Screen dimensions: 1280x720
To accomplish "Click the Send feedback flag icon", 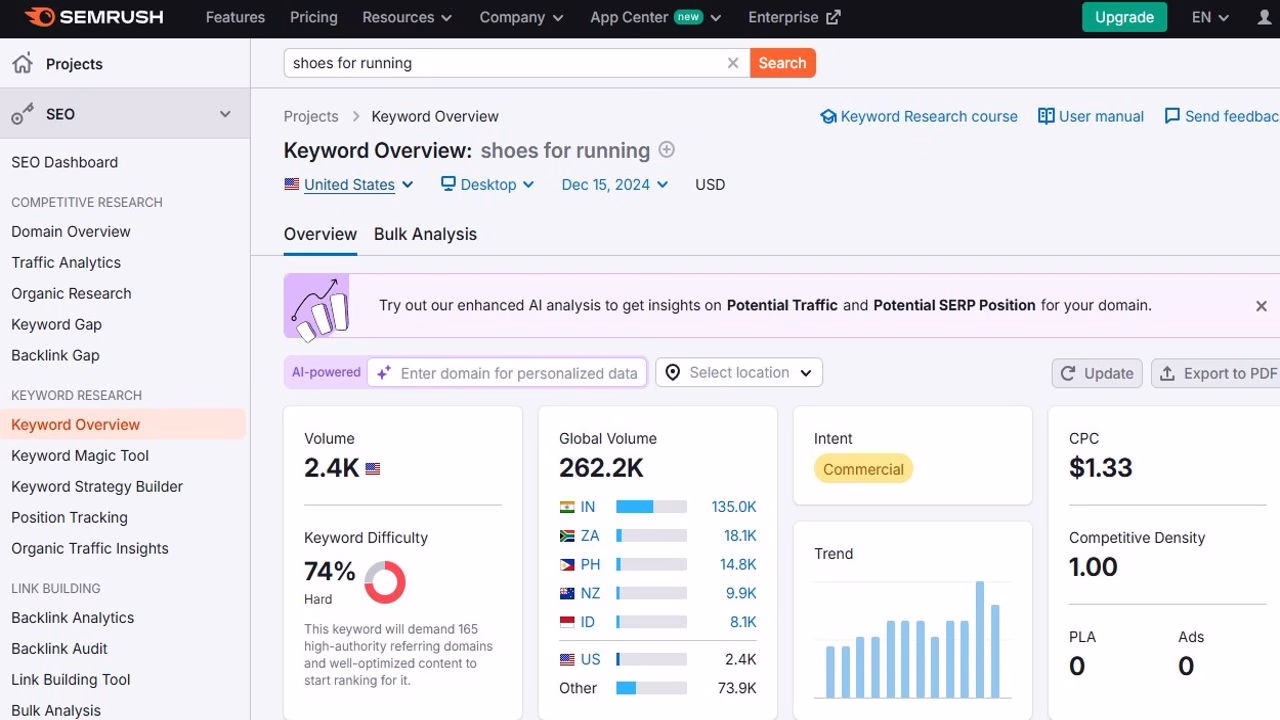I will 1172,116.
